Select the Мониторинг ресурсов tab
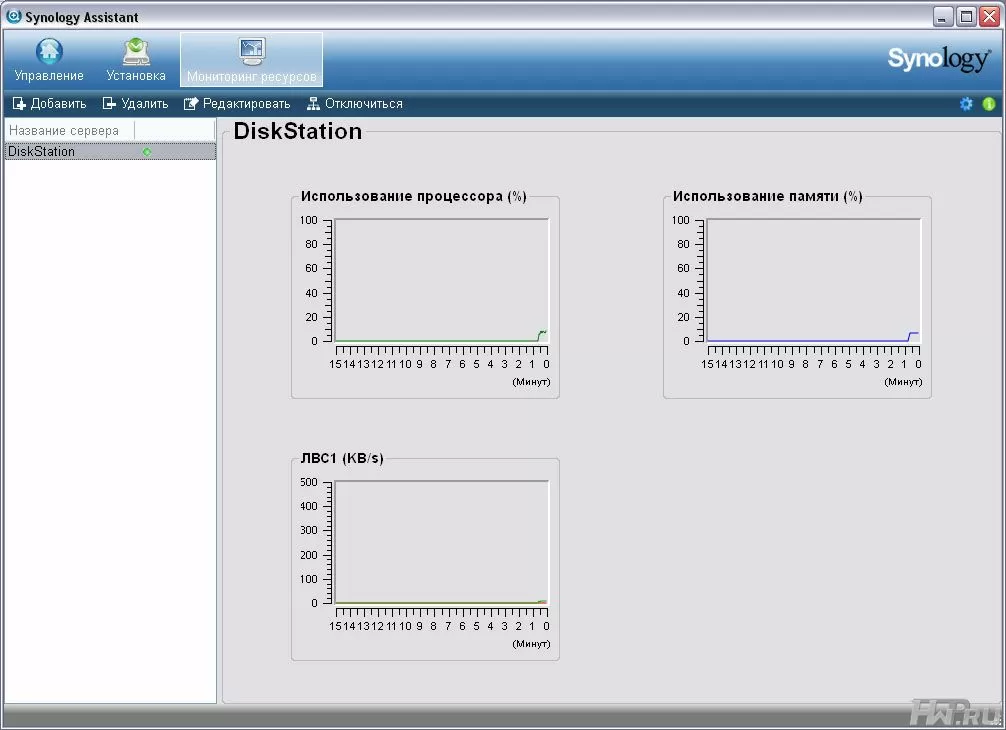 [x=251, y=60]
